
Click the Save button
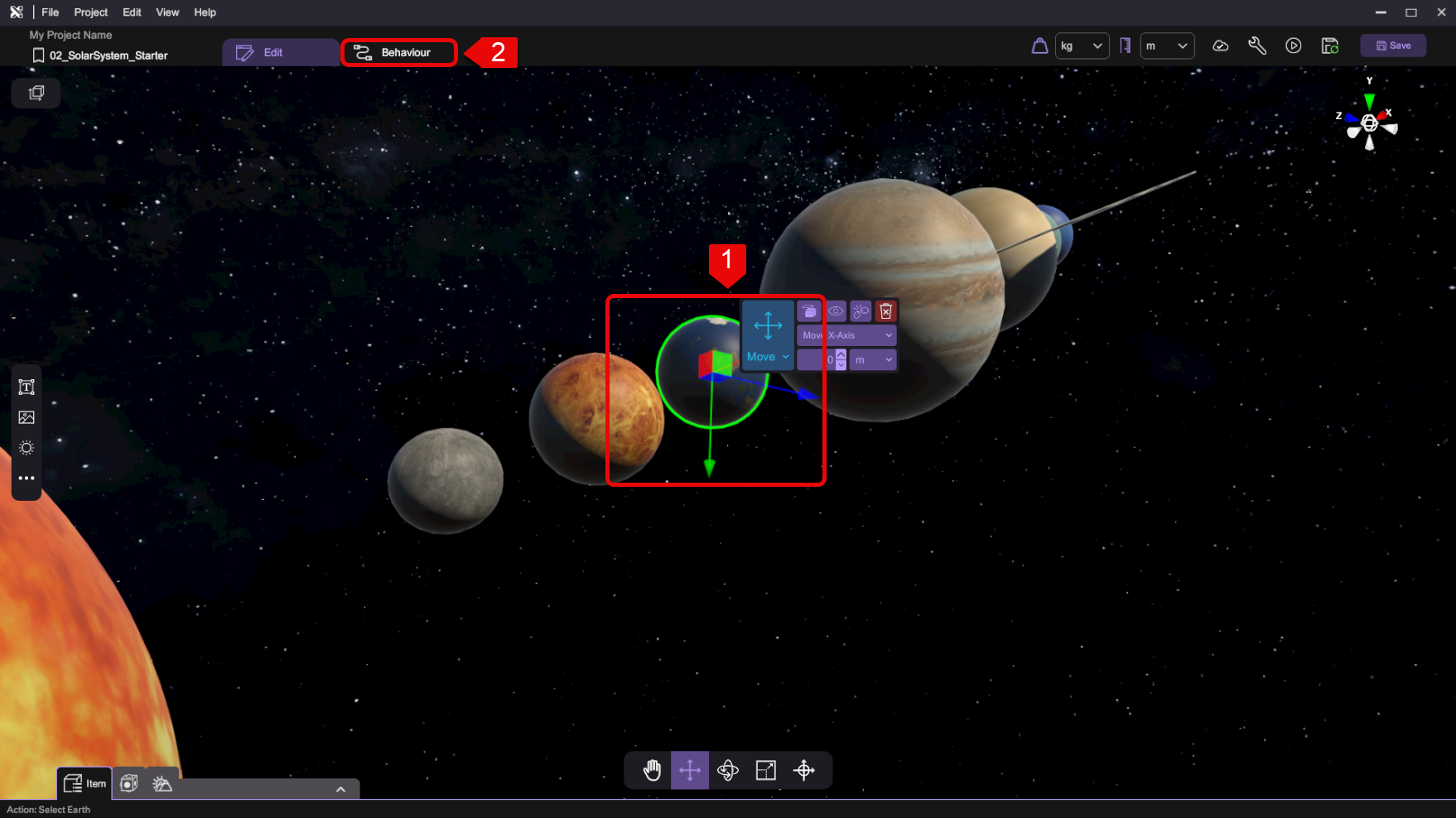[x=1393, y=46]
